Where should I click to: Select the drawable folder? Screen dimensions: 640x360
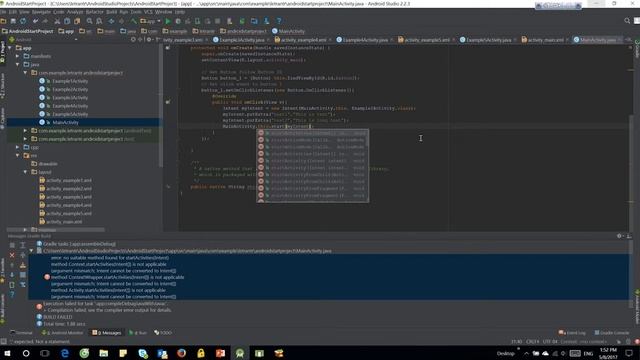(48, 164)
